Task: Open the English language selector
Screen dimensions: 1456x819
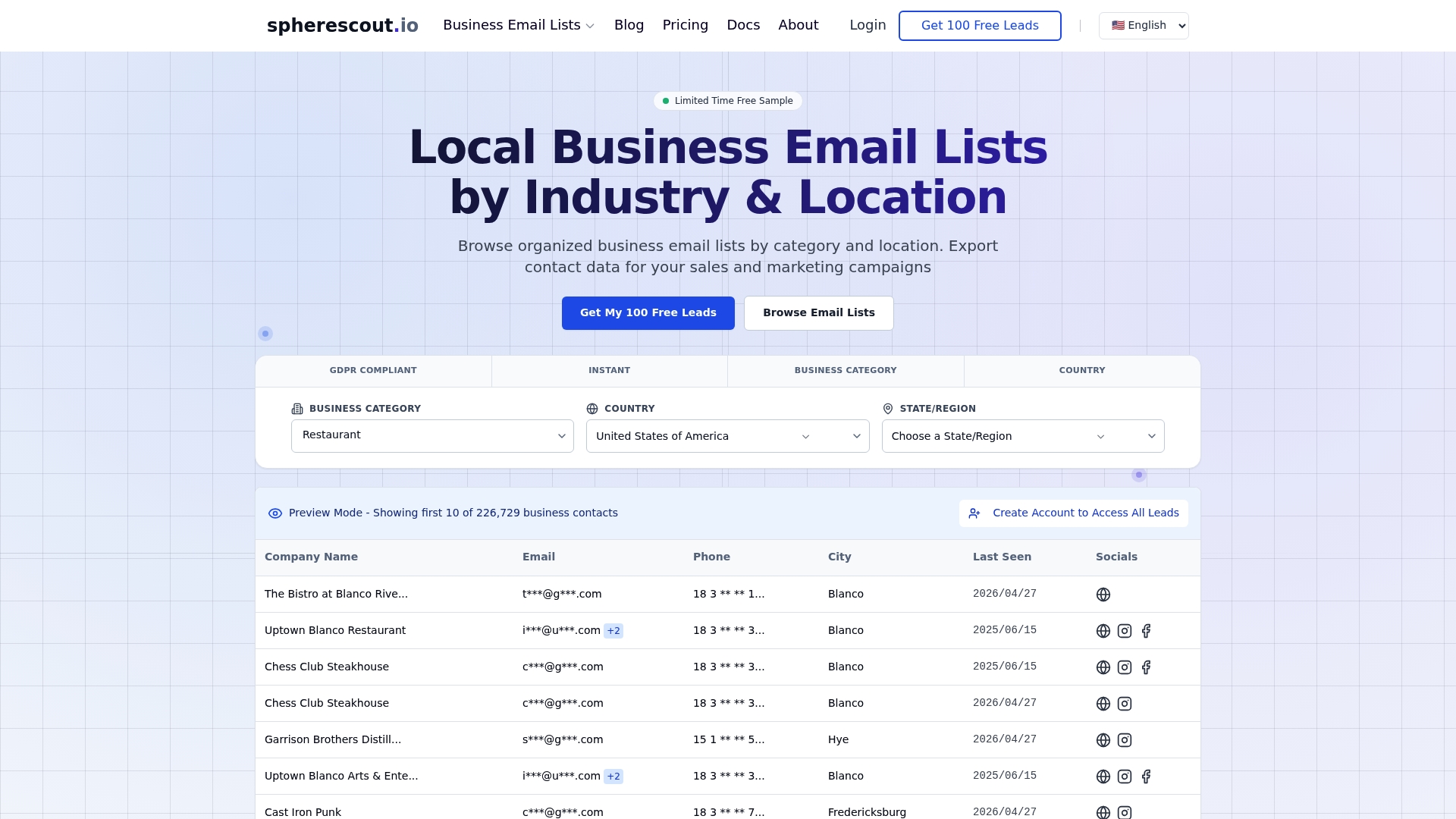Action: 1144,26
